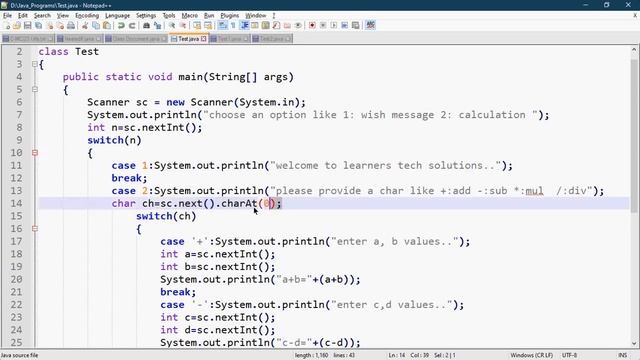Open the Language menu
Viewport: 640px width, 360px height.
pos(117,16)
